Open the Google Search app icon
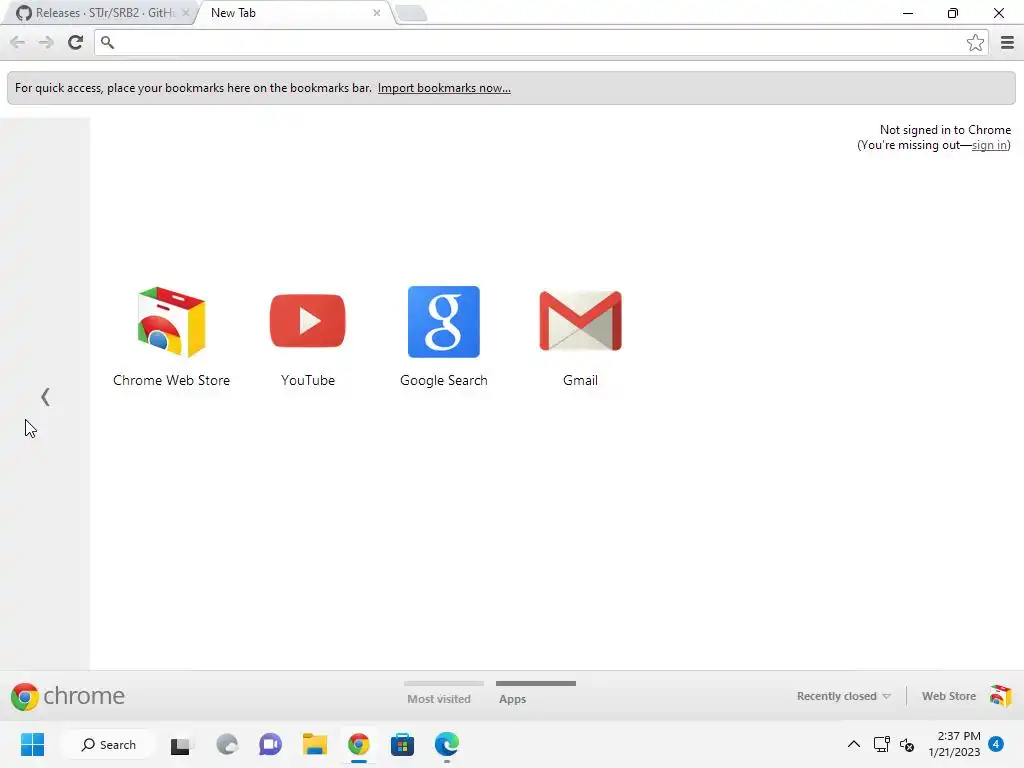The height and width of the screenshot is (768, 1024). pyautogui.click(x=443, y=321)
